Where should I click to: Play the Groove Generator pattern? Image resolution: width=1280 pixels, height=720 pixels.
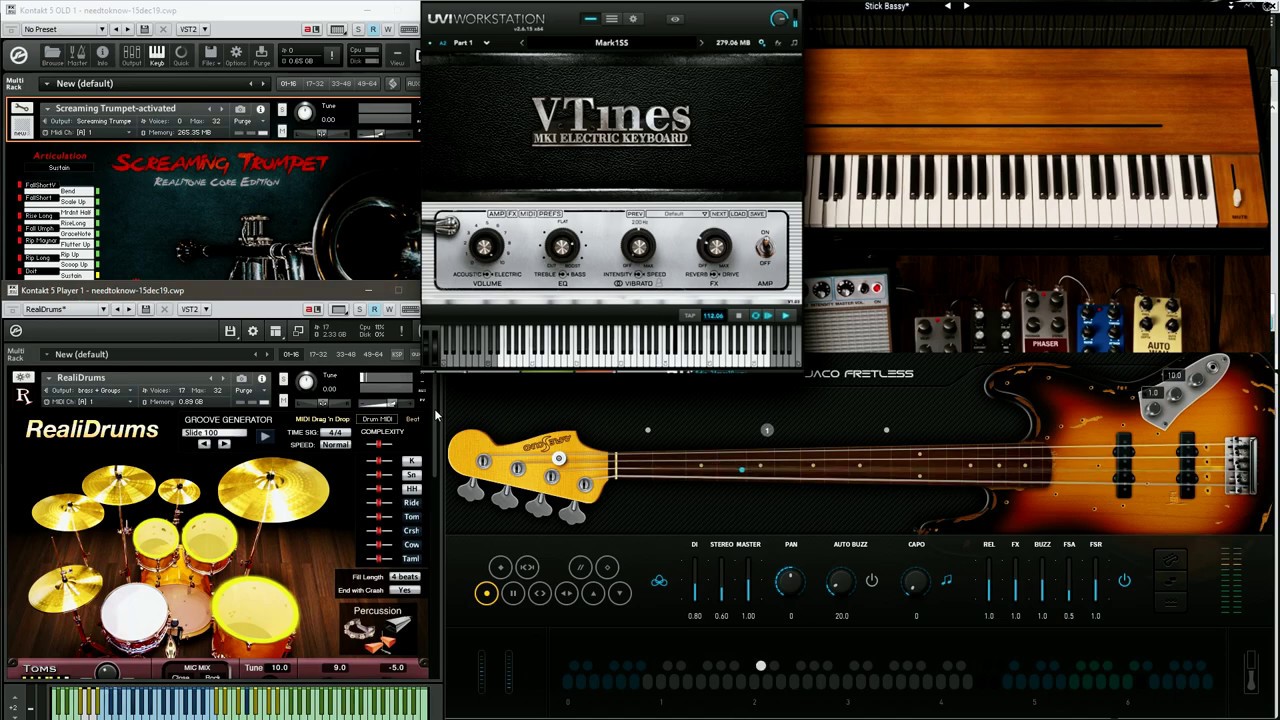(x=264, y=436)
